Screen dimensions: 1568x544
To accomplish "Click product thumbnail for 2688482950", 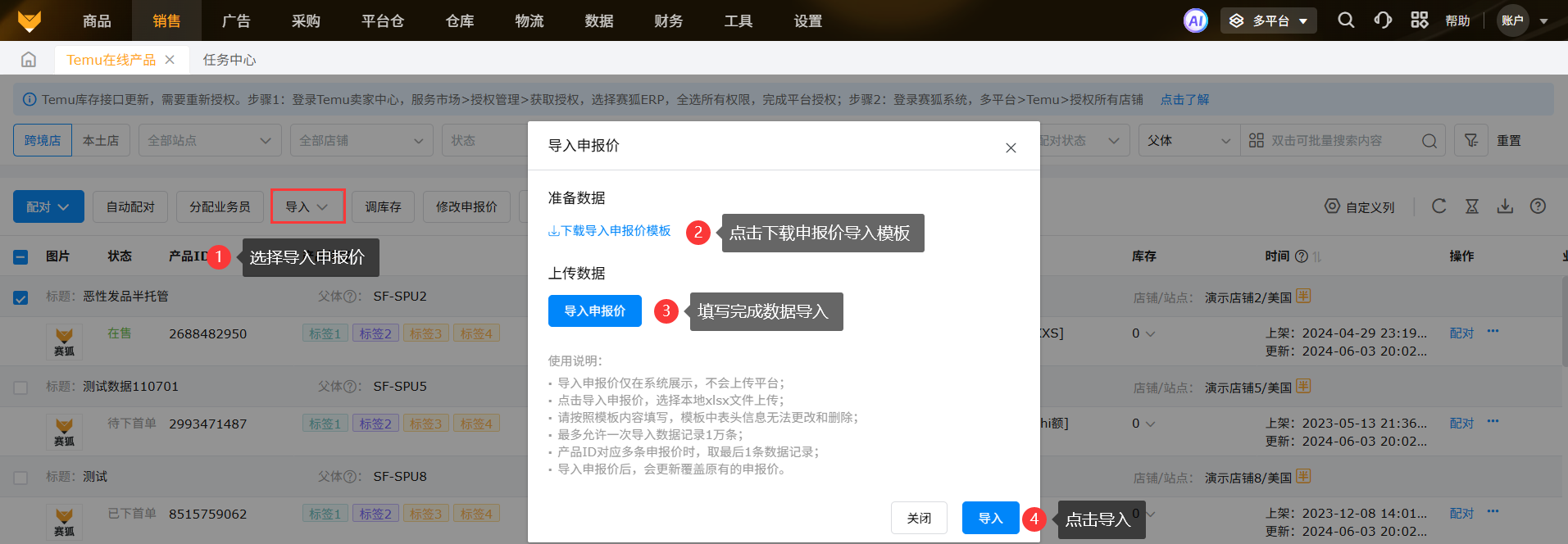I will click(64, 341).
